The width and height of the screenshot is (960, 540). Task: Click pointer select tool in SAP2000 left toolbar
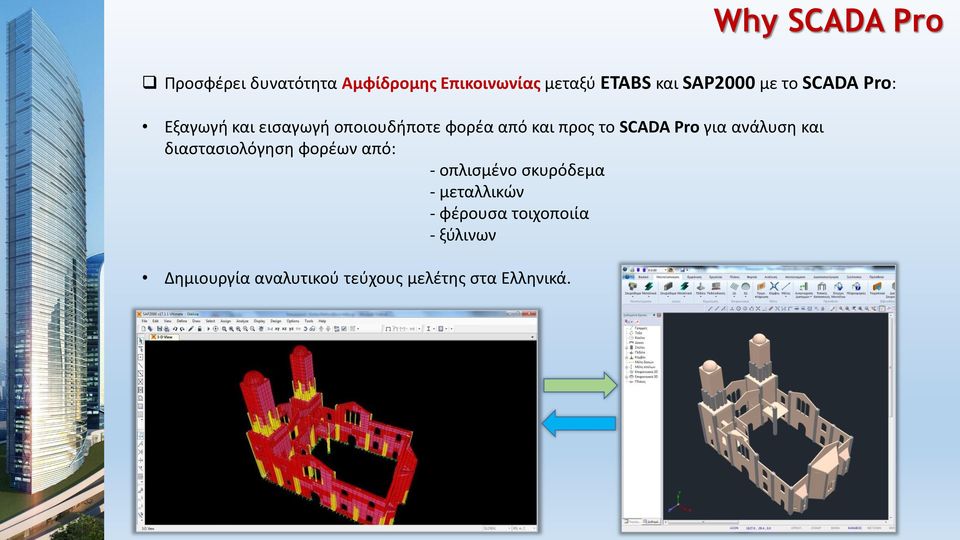coord(140,340)
